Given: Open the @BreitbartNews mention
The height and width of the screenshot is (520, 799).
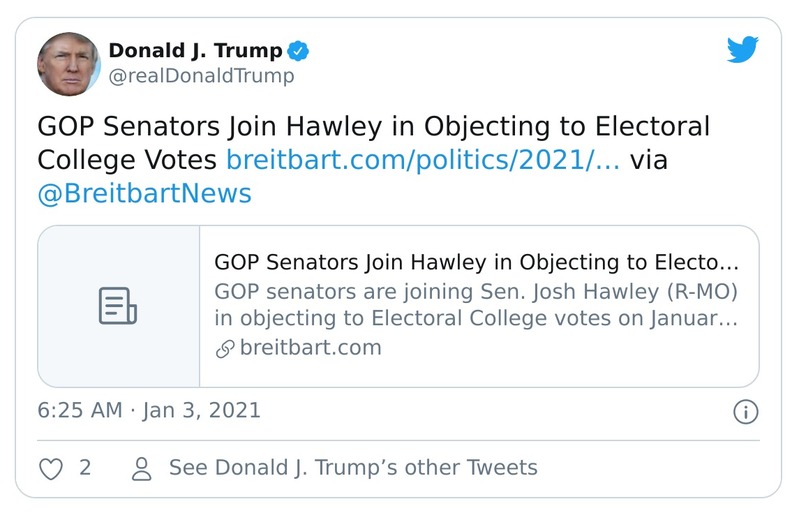Looking at the screenshot, I should [144, 193].
